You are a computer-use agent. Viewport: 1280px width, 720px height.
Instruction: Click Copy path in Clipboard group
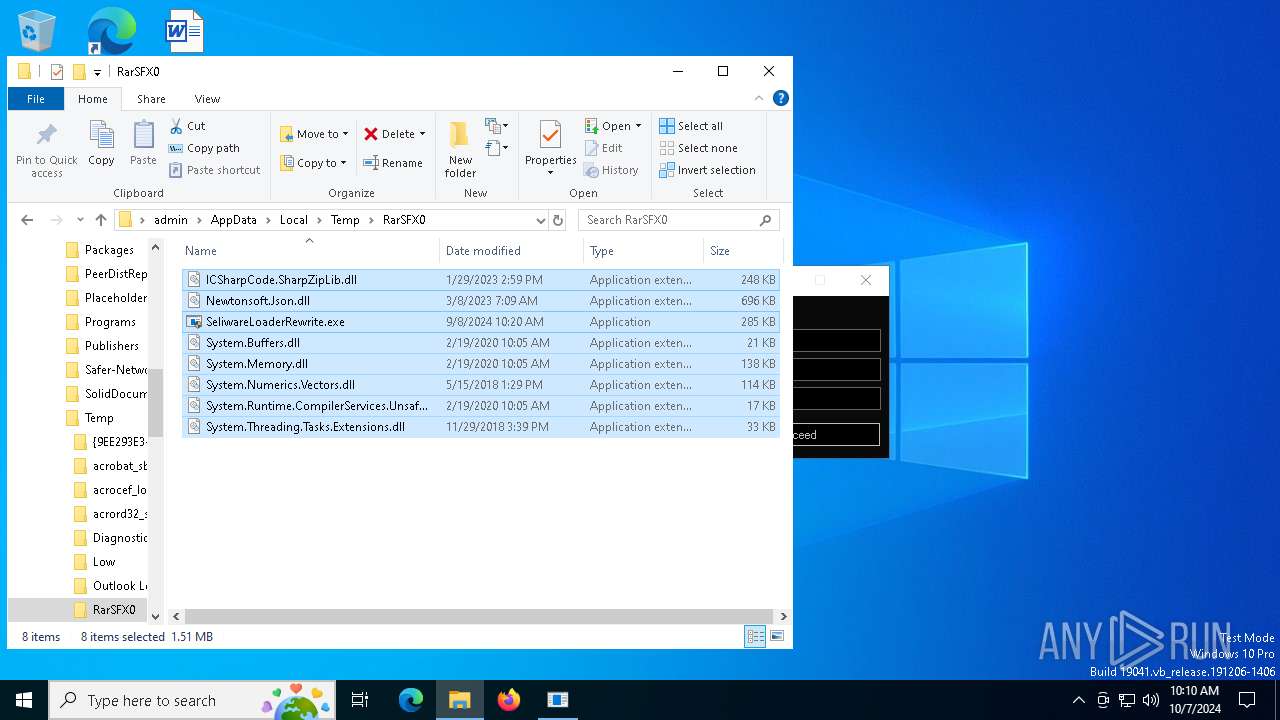click(204, 148)
